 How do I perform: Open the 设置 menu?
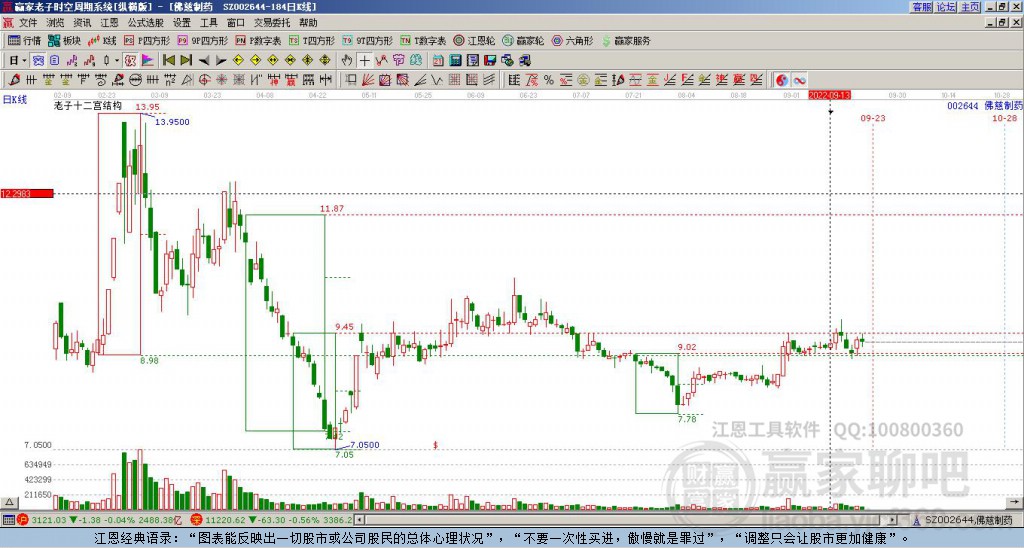pos(182,23)
